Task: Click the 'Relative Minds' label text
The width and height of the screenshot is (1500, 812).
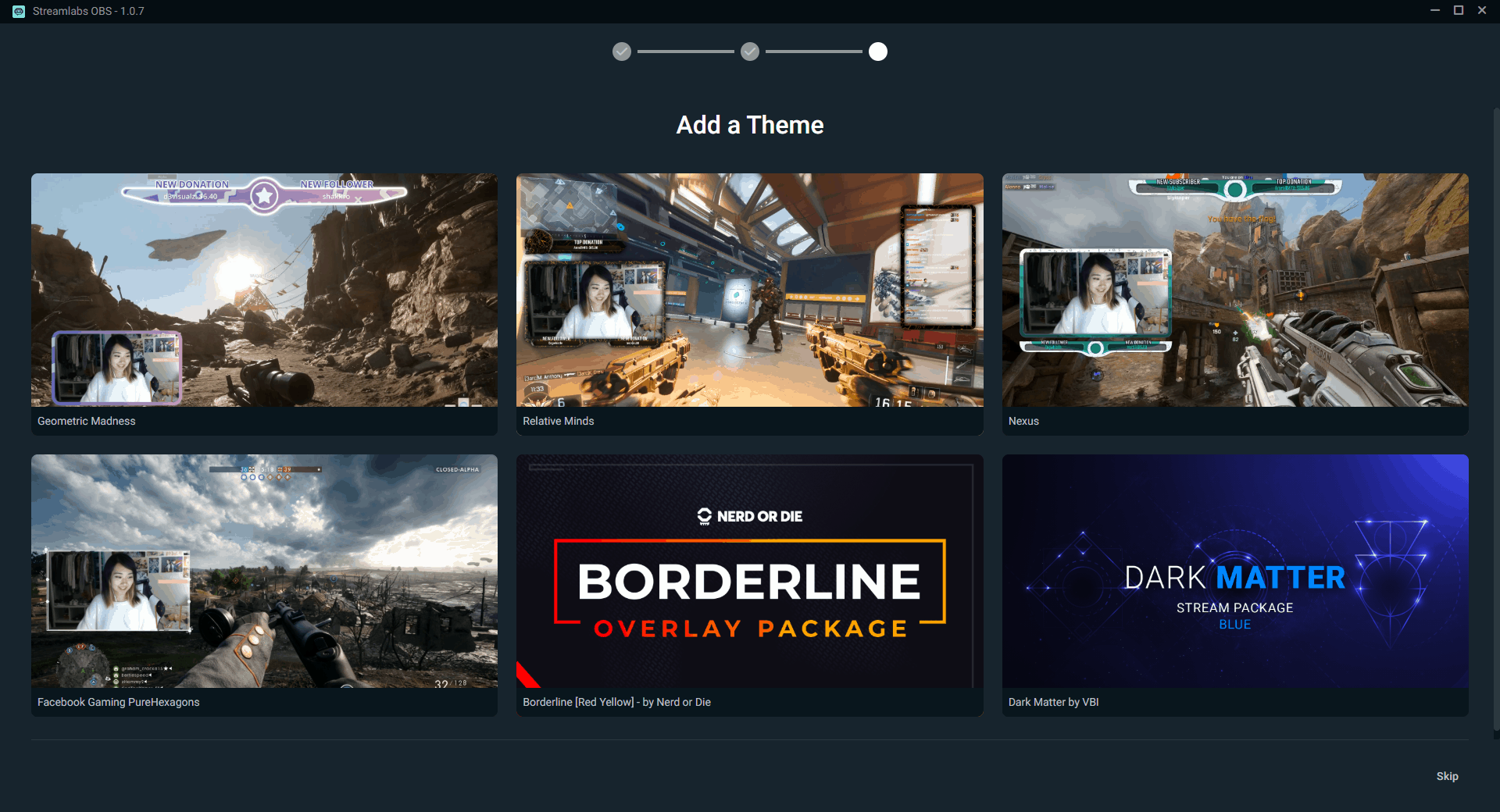Action: (559, 421)
